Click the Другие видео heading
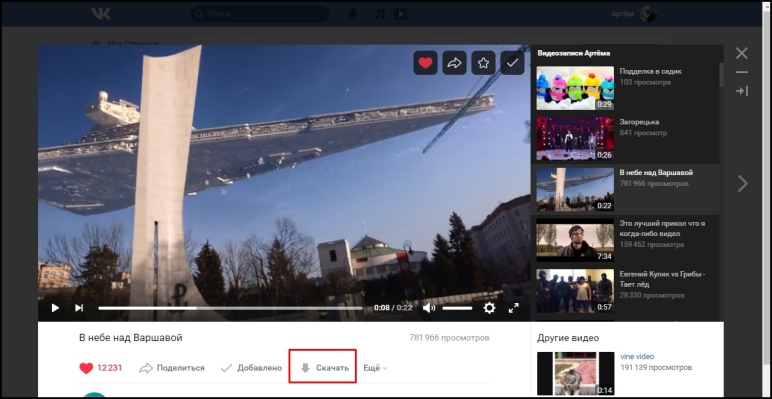 tap(568, 338)
